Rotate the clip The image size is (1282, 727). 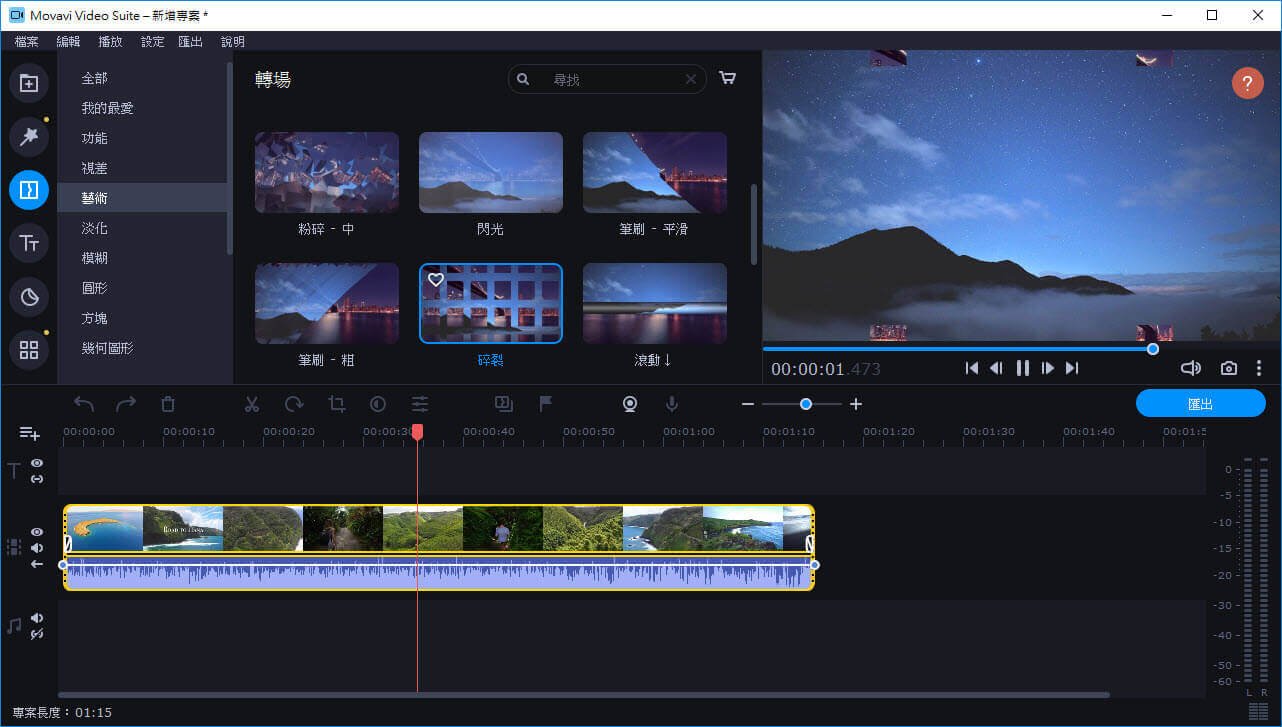pyautogui.click(x=294, y=404)
